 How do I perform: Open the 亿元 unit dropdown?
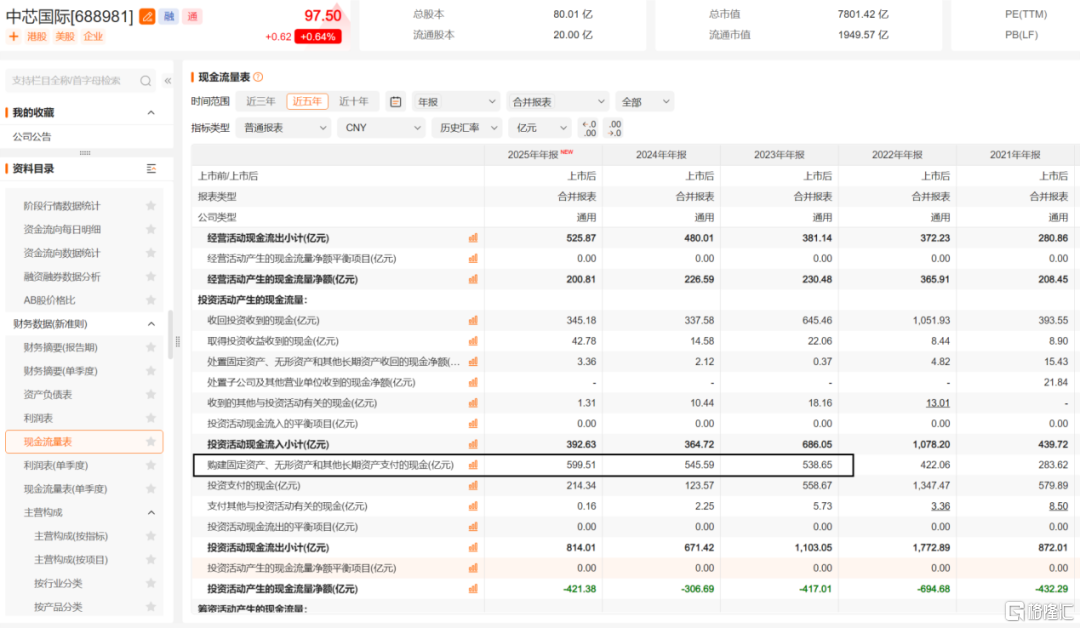click(x=540, y=128)
